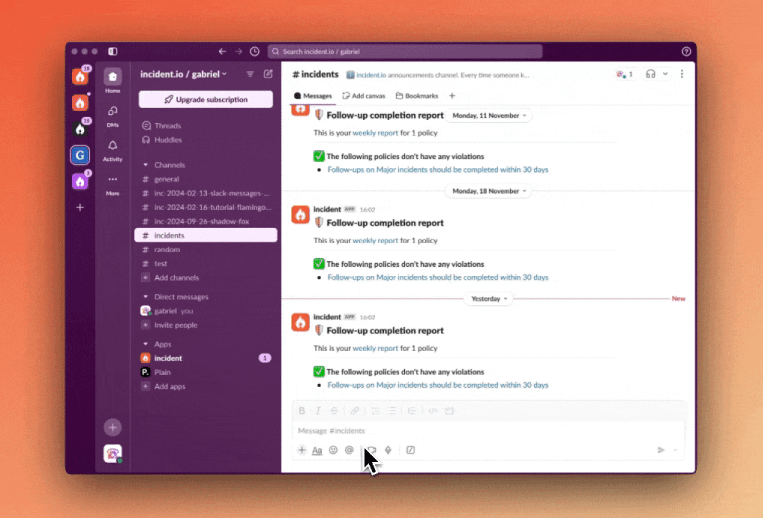
Task: Open the incident app
Action: pos(206,358)
